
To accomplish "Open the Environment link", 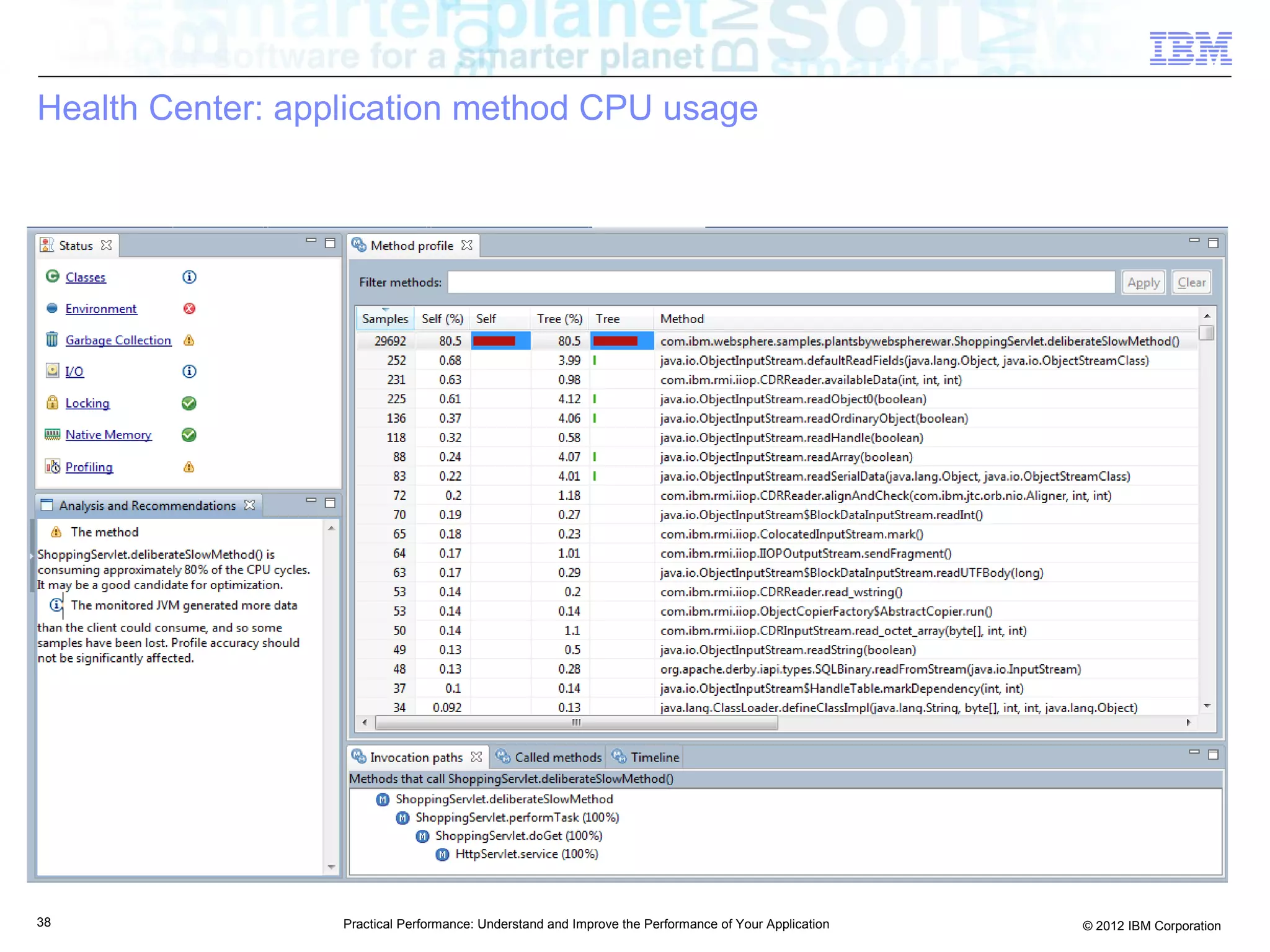I will 101,309.
